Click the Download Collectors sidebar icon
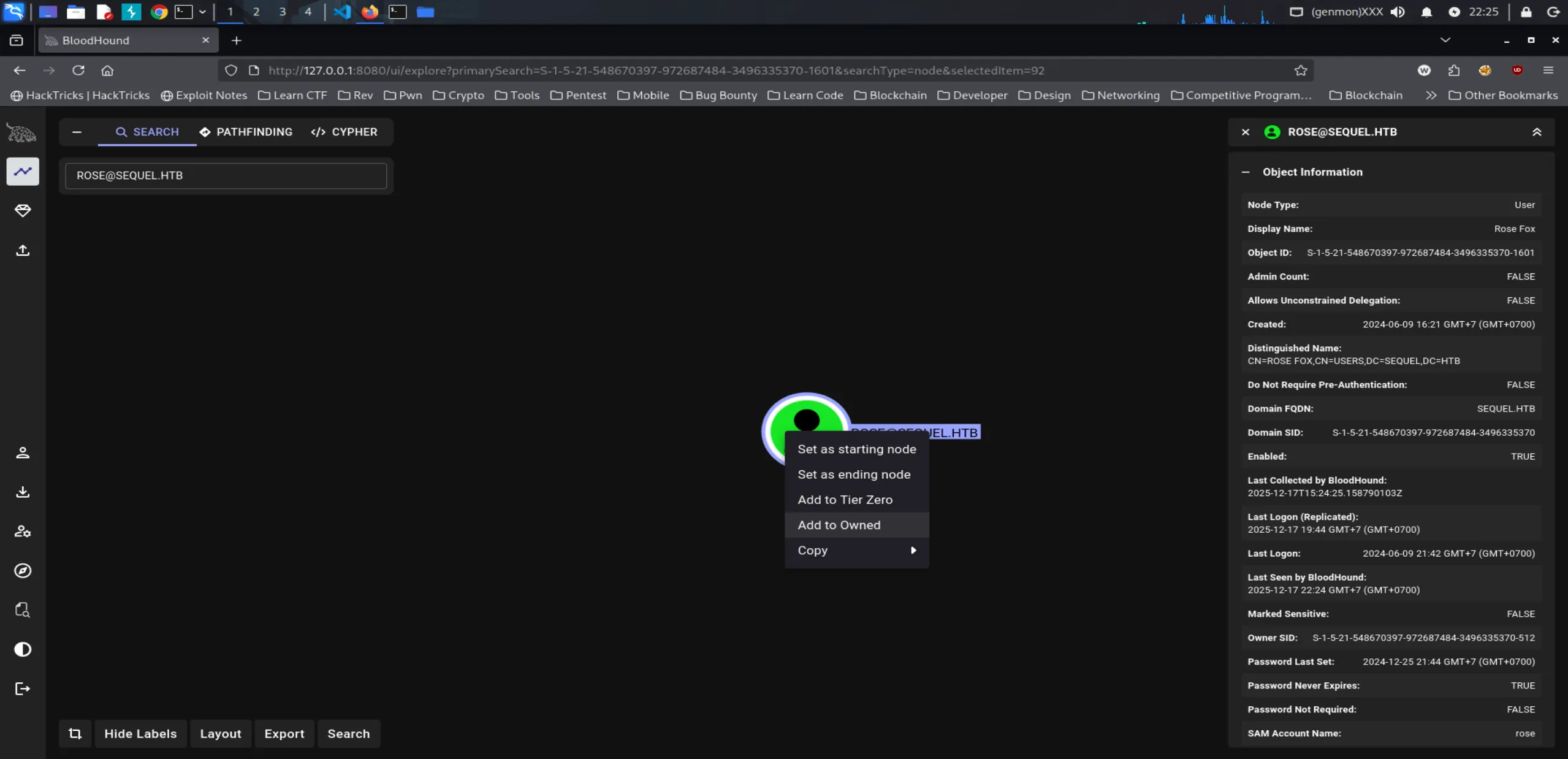This screenshot has height=759, width=1568. coord(23,492)
